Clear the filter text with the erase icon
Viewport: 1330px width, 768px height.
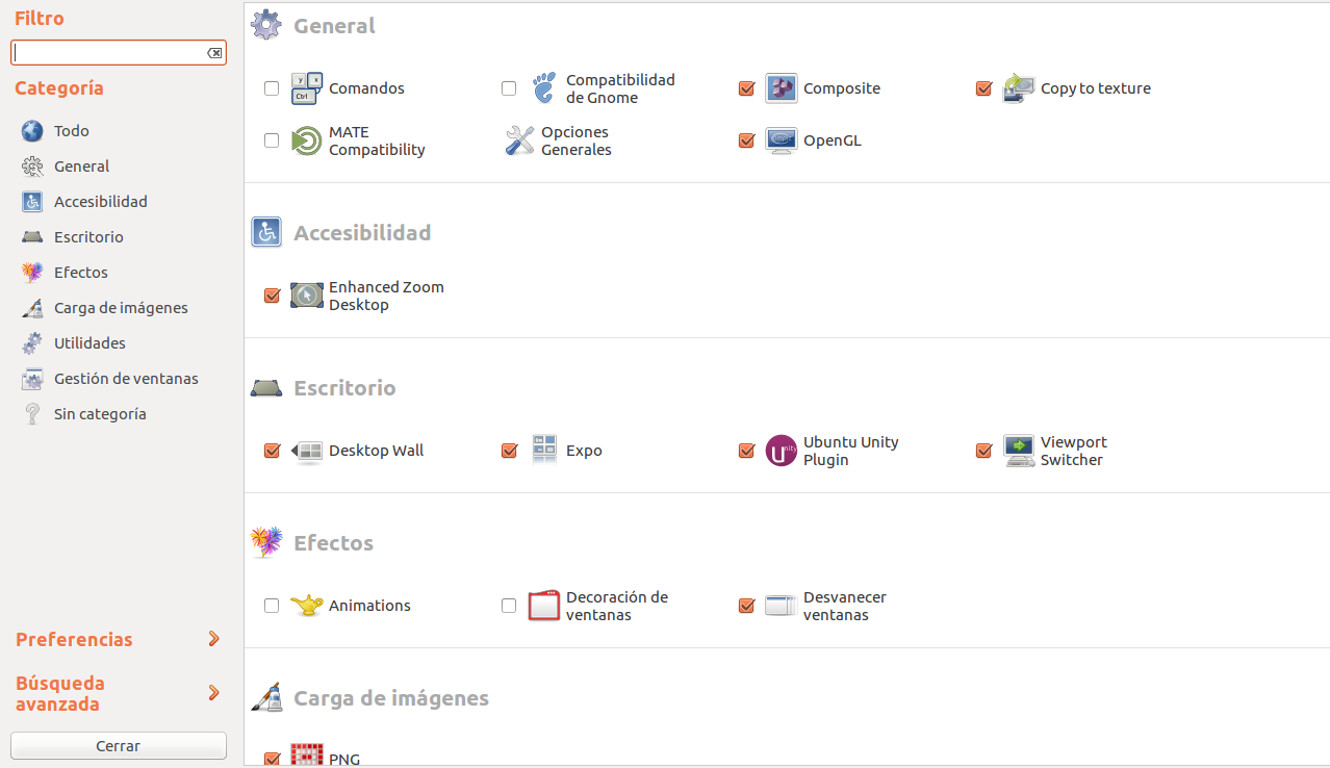pyautogui.click(x=214, y=53)
